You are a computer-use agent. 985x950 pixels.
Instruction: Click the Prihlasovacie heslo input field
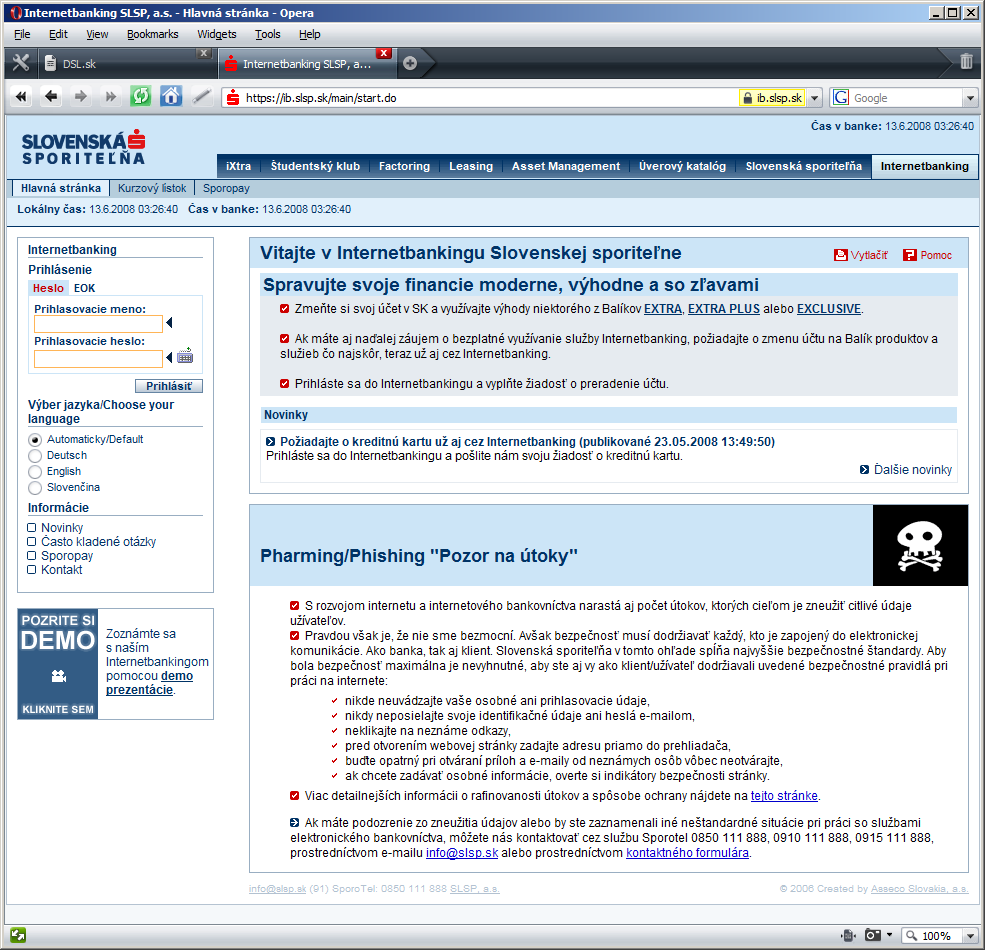coord(99,359)
